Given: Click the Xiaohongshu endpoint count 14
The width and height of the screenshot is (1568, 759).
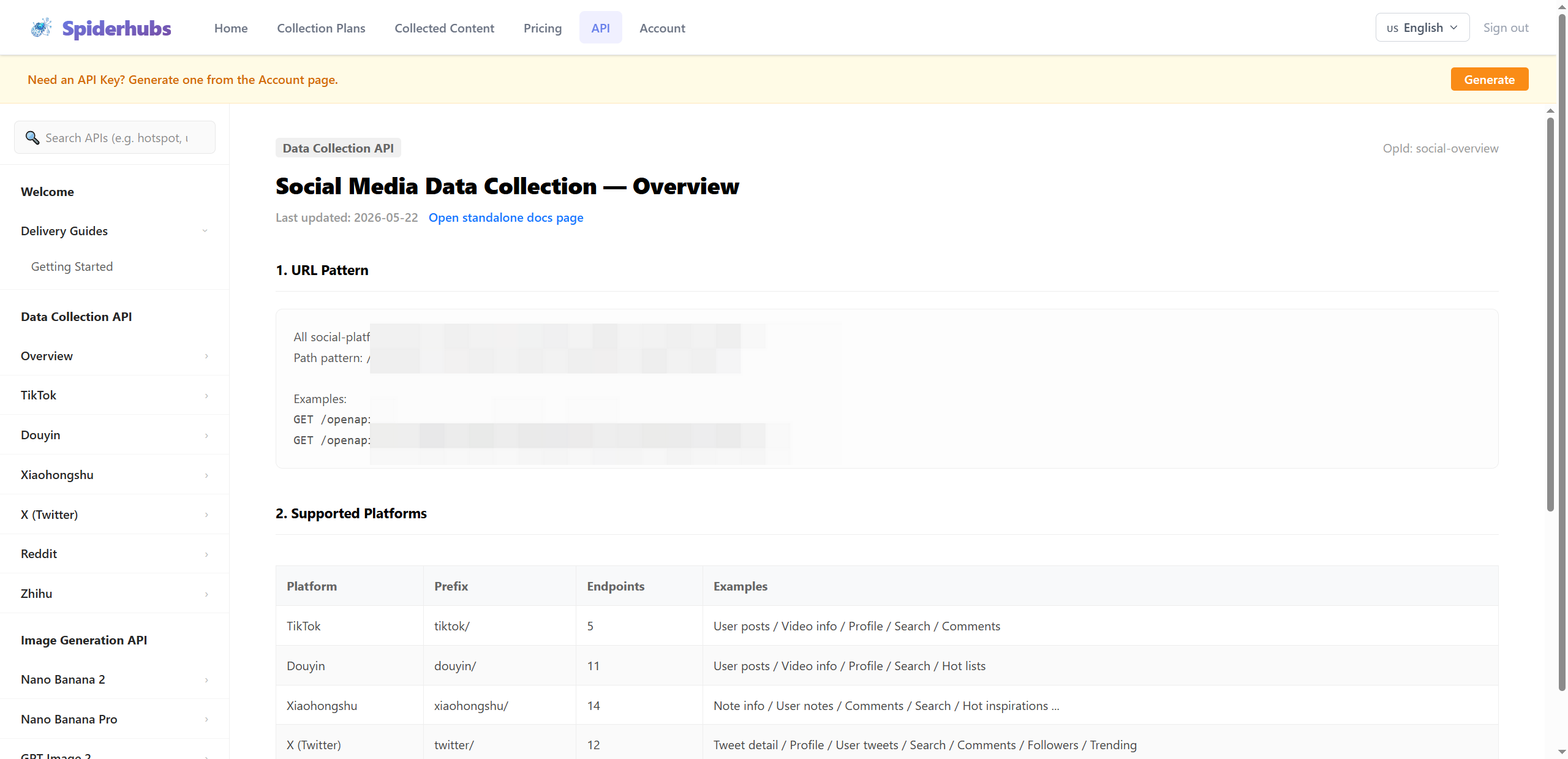Looking at the screenshot, I should point(594,706).
